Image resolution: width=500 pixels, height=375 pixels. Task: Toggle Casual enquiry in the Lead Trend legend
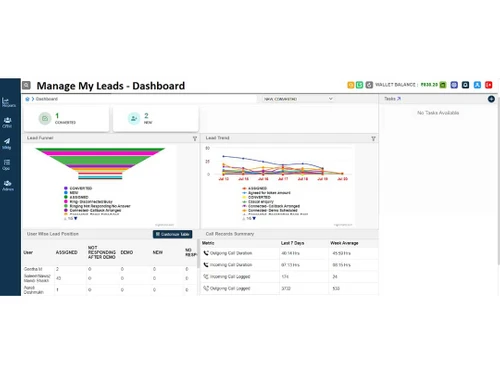coord(258,202)
